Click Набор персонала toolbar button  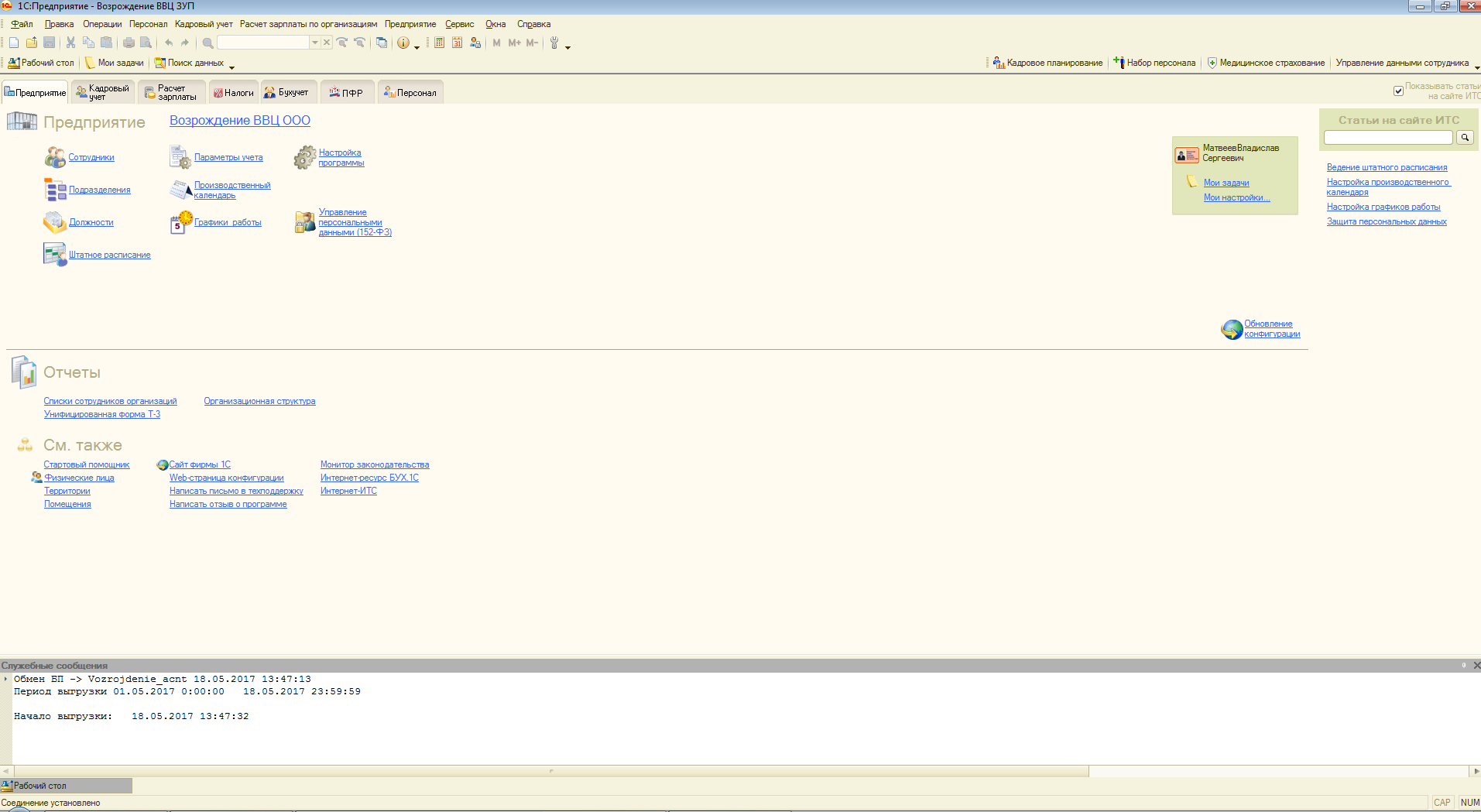tap(1155, 63)
